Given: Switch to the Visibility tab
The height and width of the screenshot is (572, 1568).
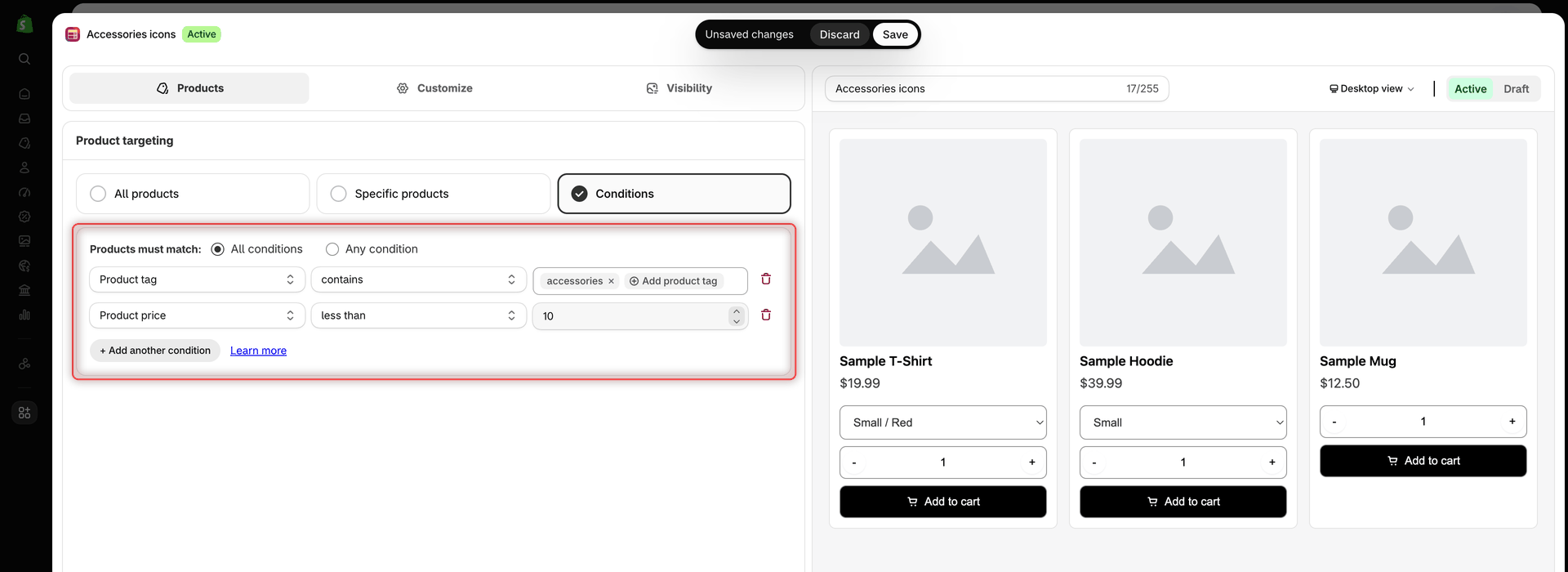Looking at the screenshot, I should pos(679,88).
